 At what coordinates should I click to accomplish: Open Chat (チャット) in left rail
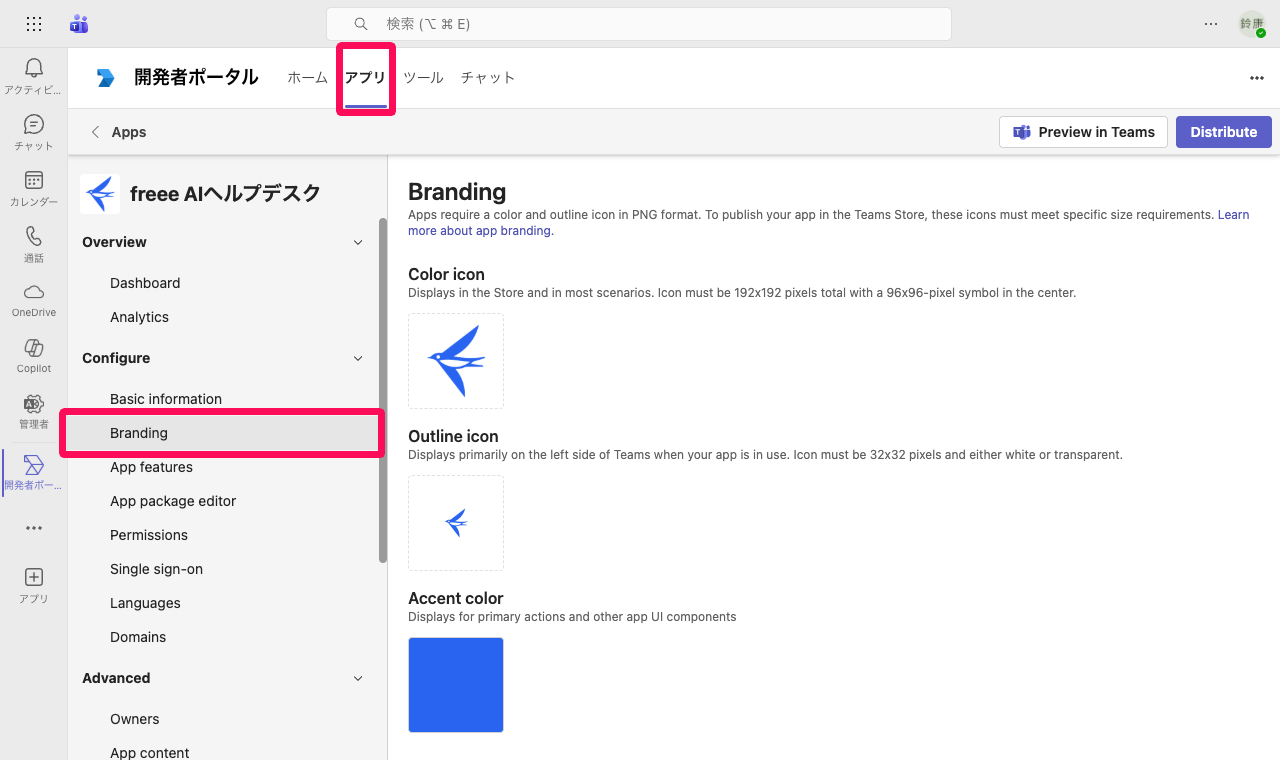(x=33, y=131)
